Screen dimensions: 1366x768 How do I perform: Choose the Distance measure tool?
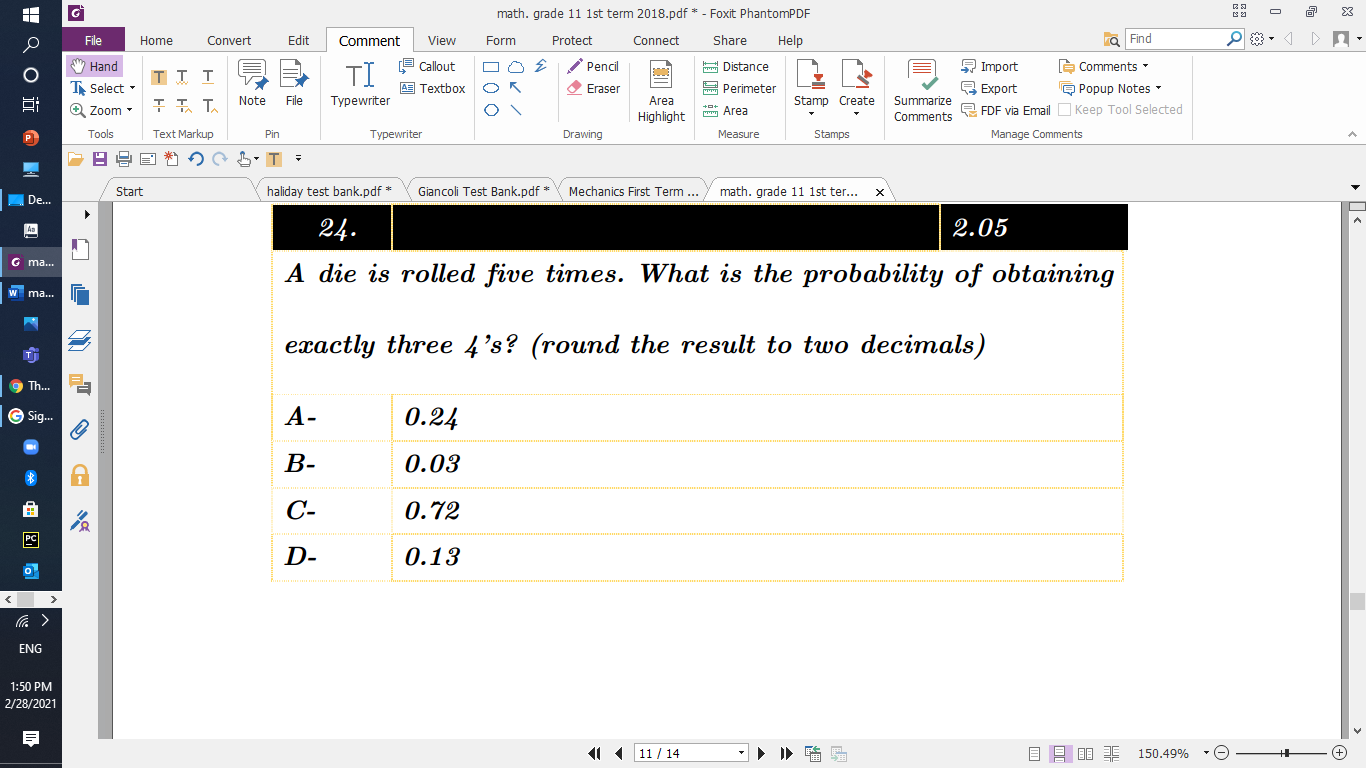point(736,67)
